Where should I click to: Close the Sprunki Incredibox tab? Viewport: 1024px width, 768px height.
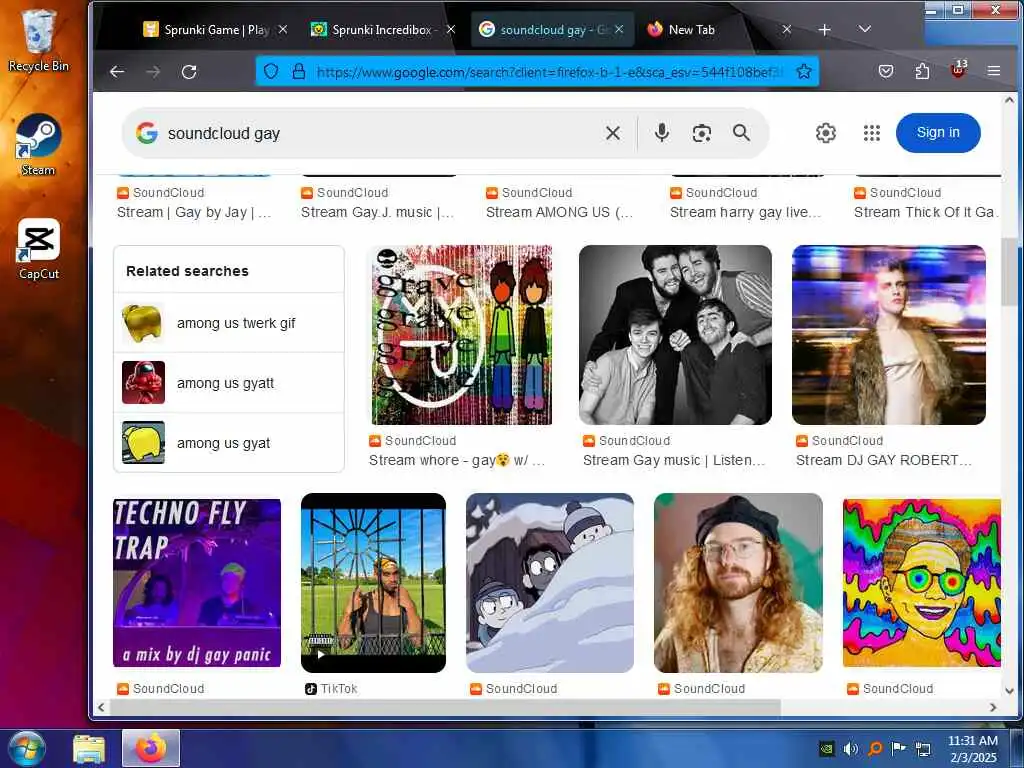[x=451, y=29]
